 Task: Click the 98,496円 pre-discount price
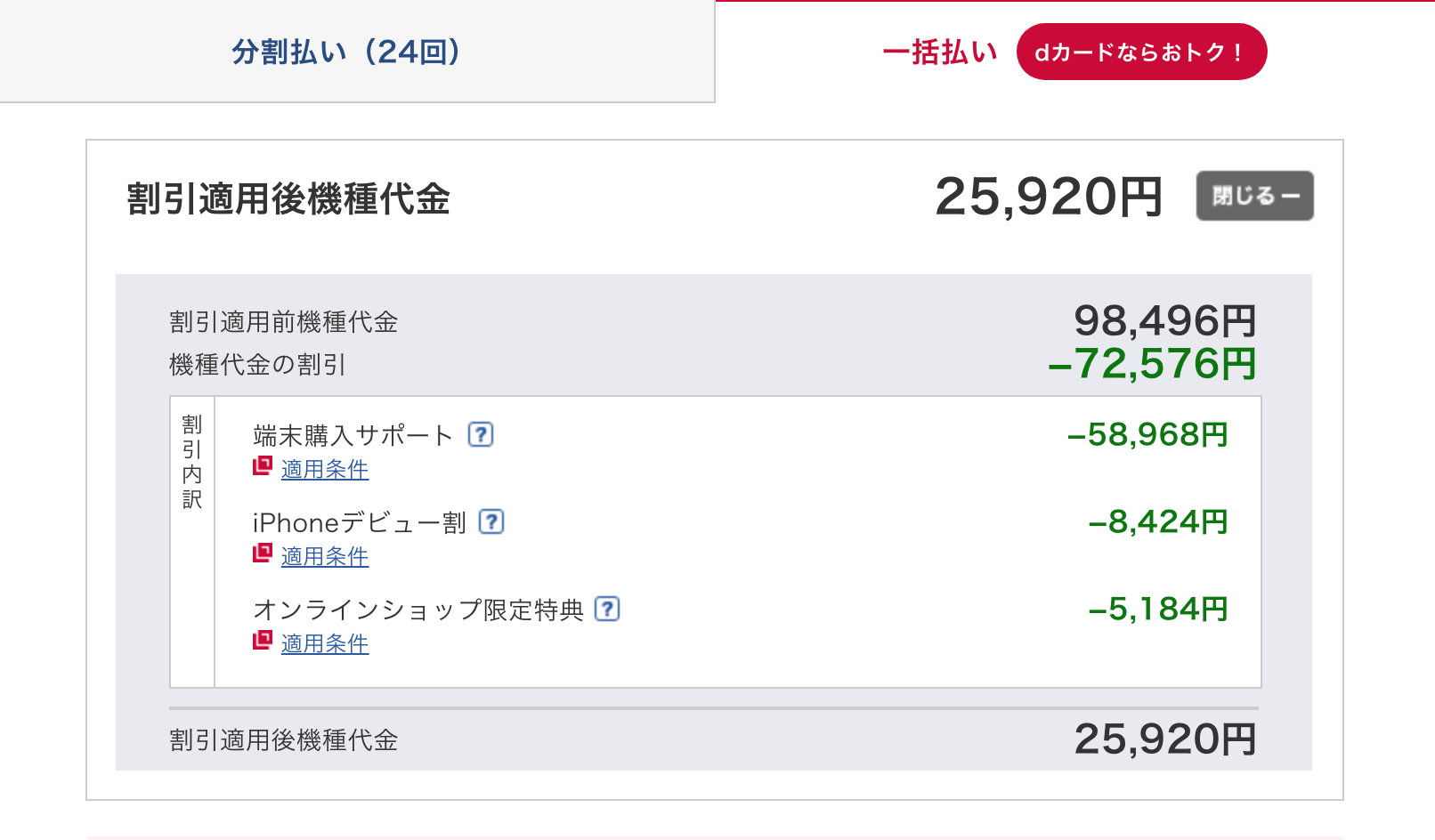tap(1165, 320)
